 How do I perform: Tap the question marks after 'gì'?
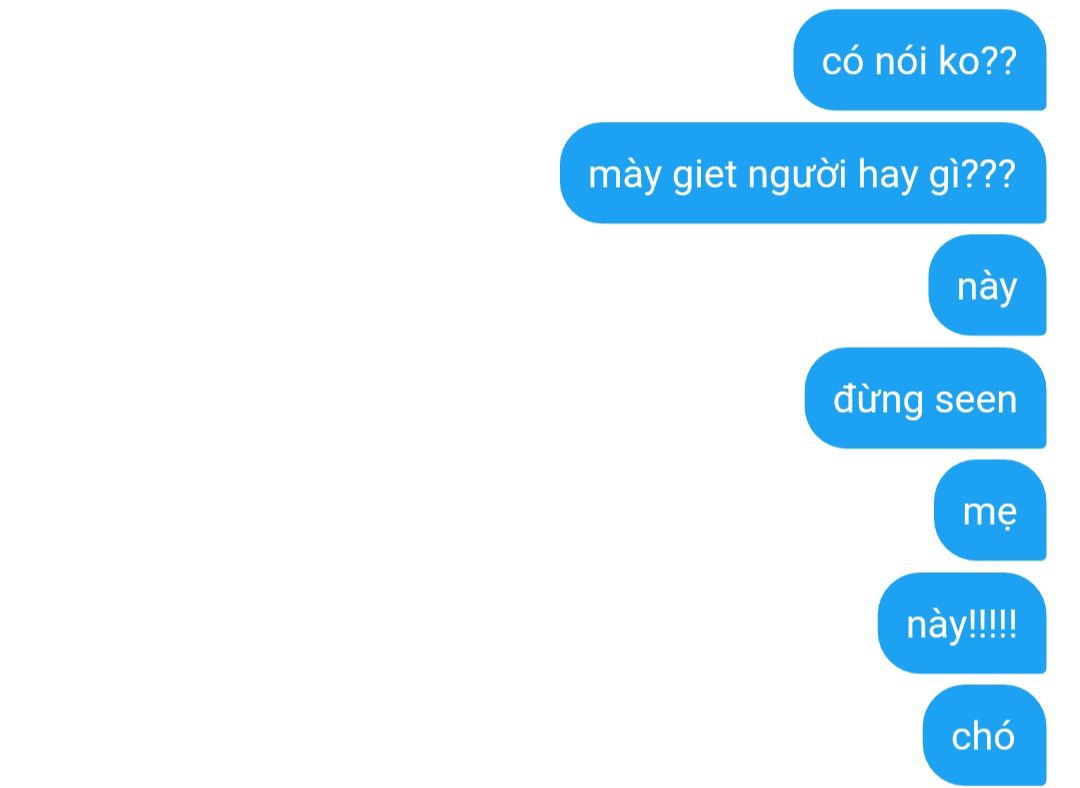click(988, 174)
